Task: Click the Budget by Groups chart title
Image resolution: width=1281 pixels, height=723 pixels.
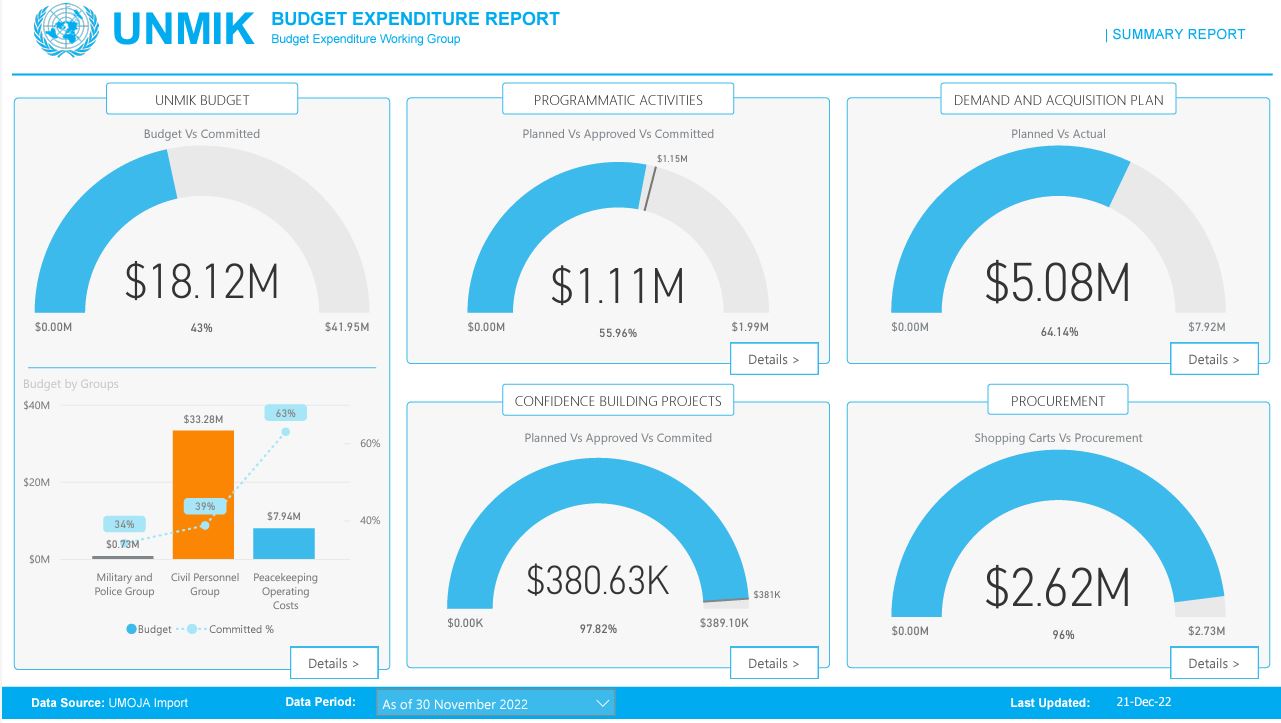Action: (x=71, y=384)
